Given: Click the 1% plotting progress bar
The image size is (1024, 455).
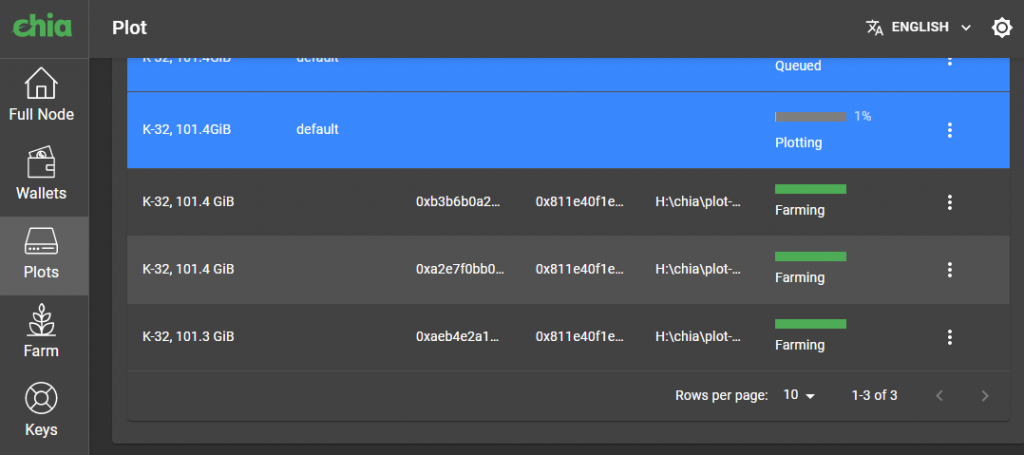Looking at the screenshot, I should point(811,117).
